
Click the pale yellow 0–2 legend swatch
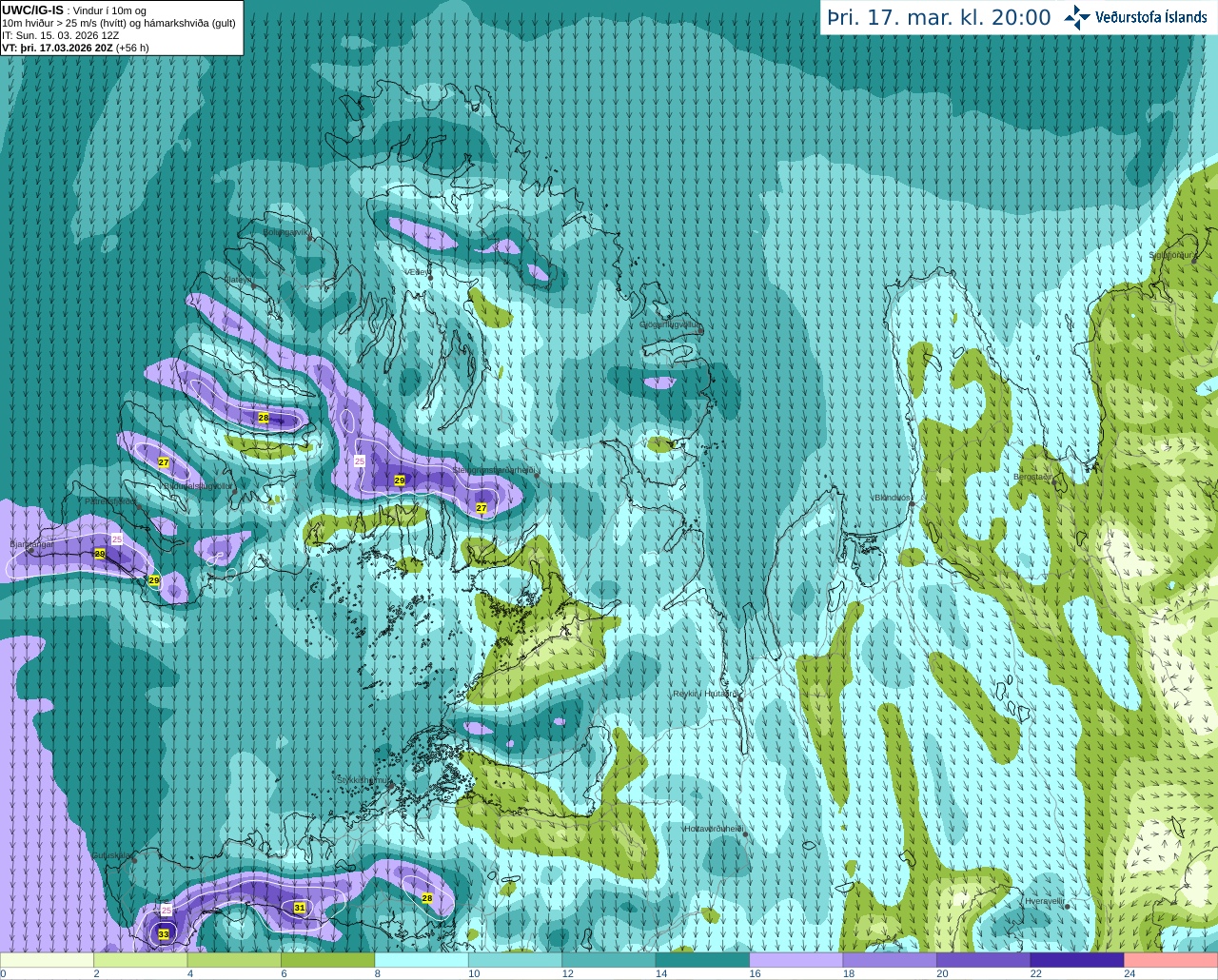coord(48,959)
